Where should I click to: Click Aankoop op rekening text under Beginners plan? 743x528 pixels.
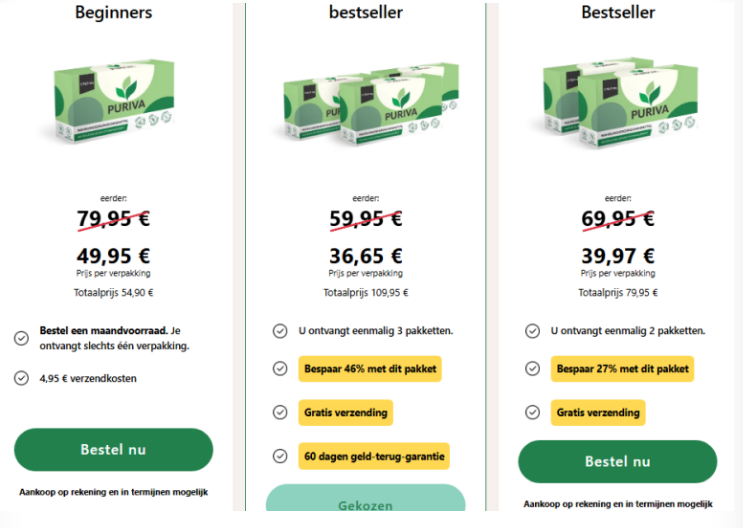click(x=113, y=492)
